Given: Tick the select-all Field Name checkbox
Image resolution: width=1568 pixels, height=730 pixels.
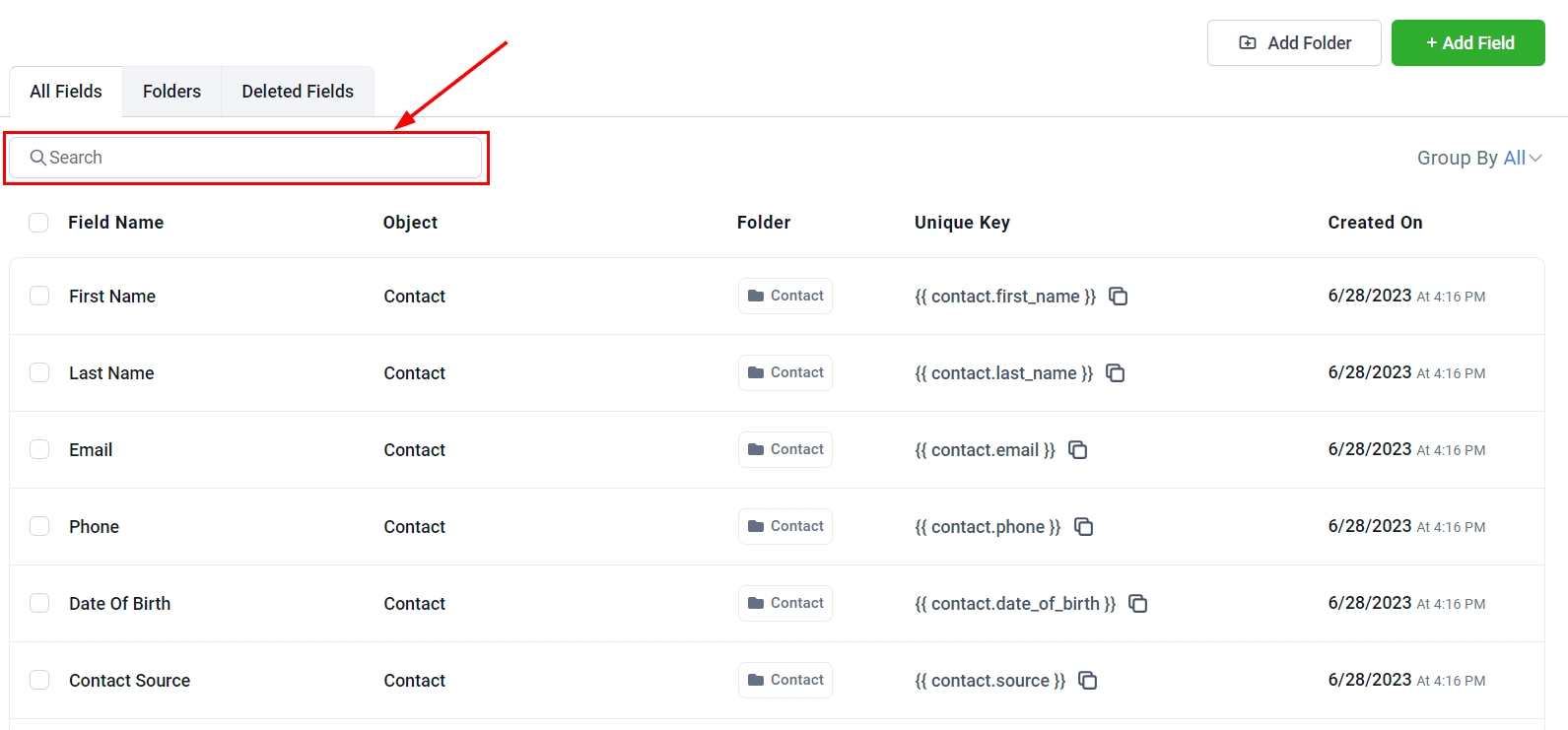Looking at the screenshot, I should 38,223.
